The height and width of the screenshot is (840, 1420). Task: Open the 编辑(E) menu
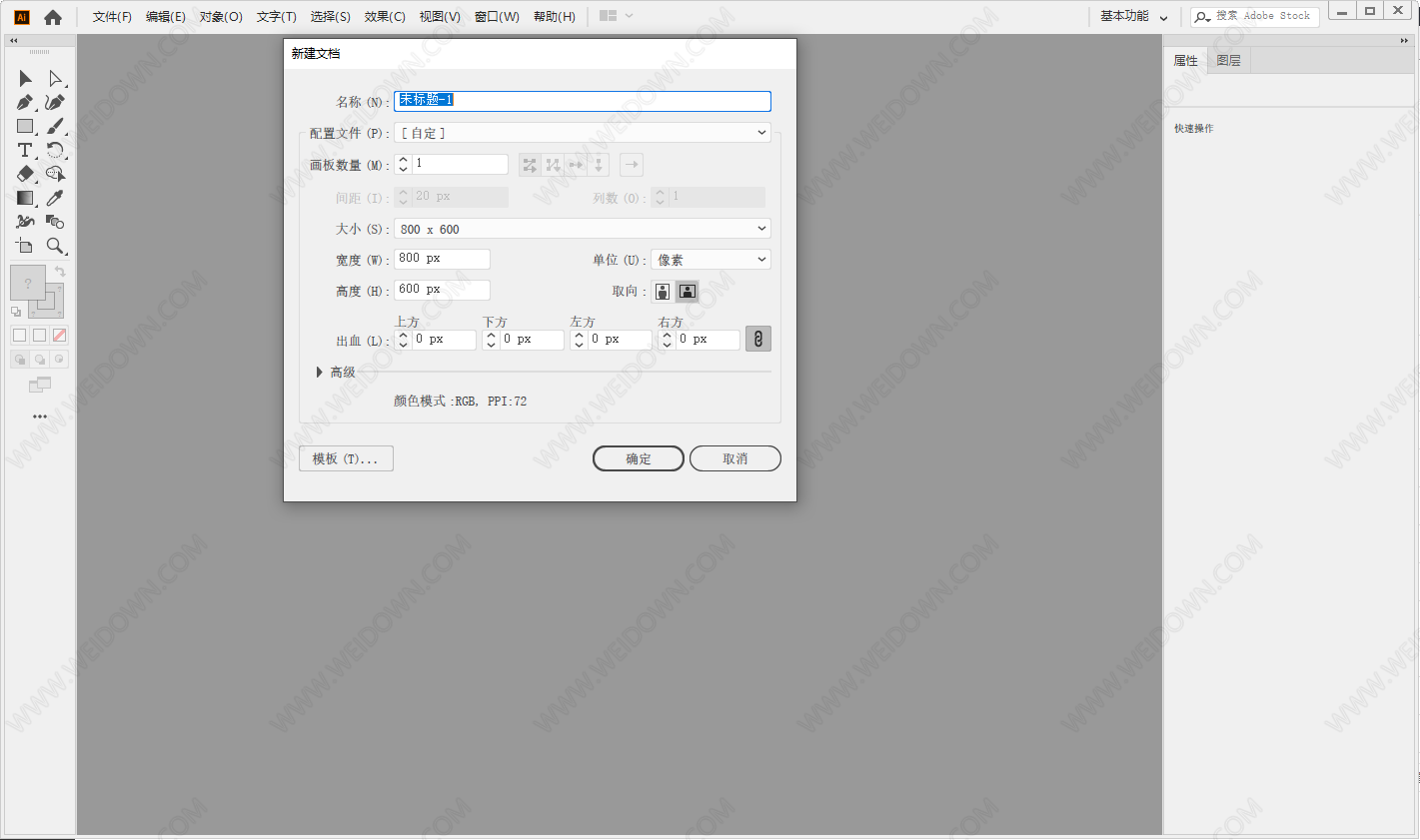coord(166,17)
